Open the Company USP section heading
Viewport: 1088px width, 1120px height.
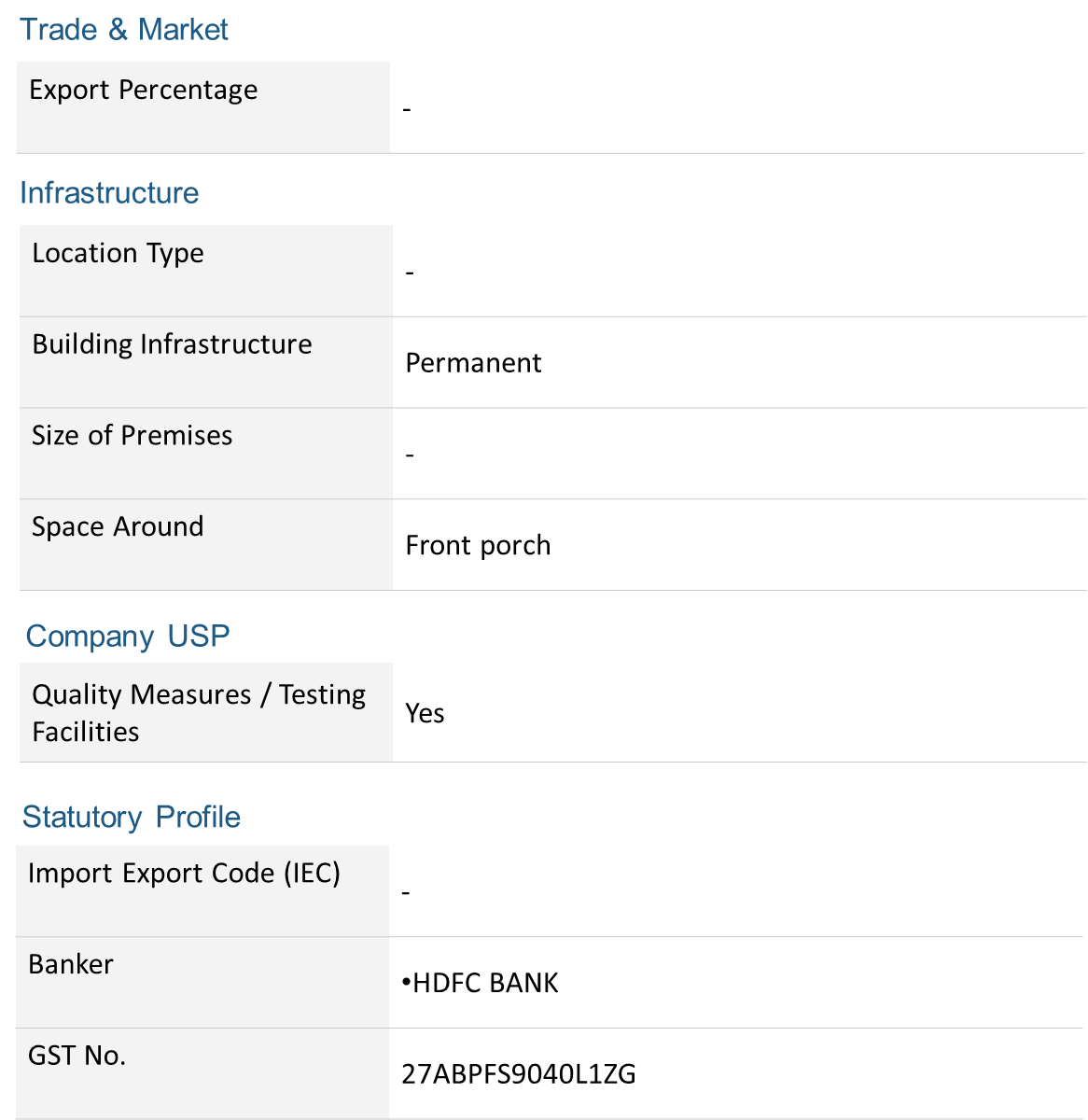(128, 637)
